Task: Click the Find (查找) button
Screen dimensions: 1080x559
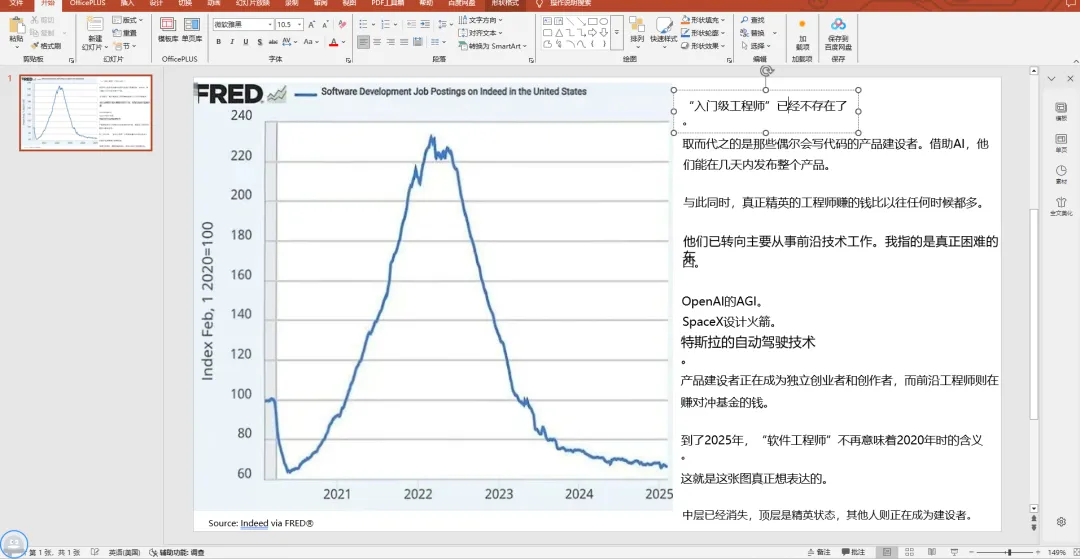Action: click(753, 20)
